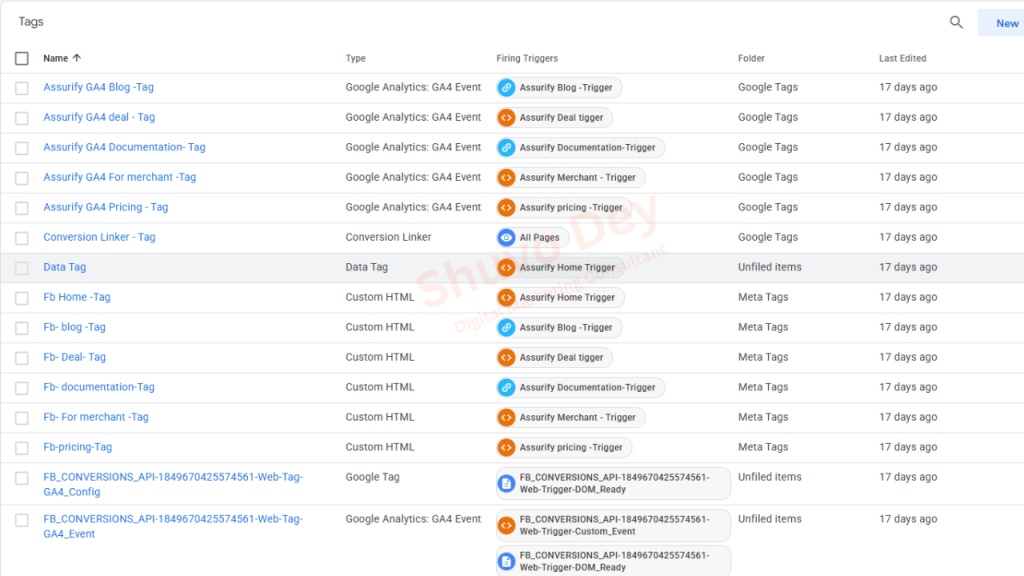Click trigger icon in Fb- Deal- Tag row

[x=506, y=358]
